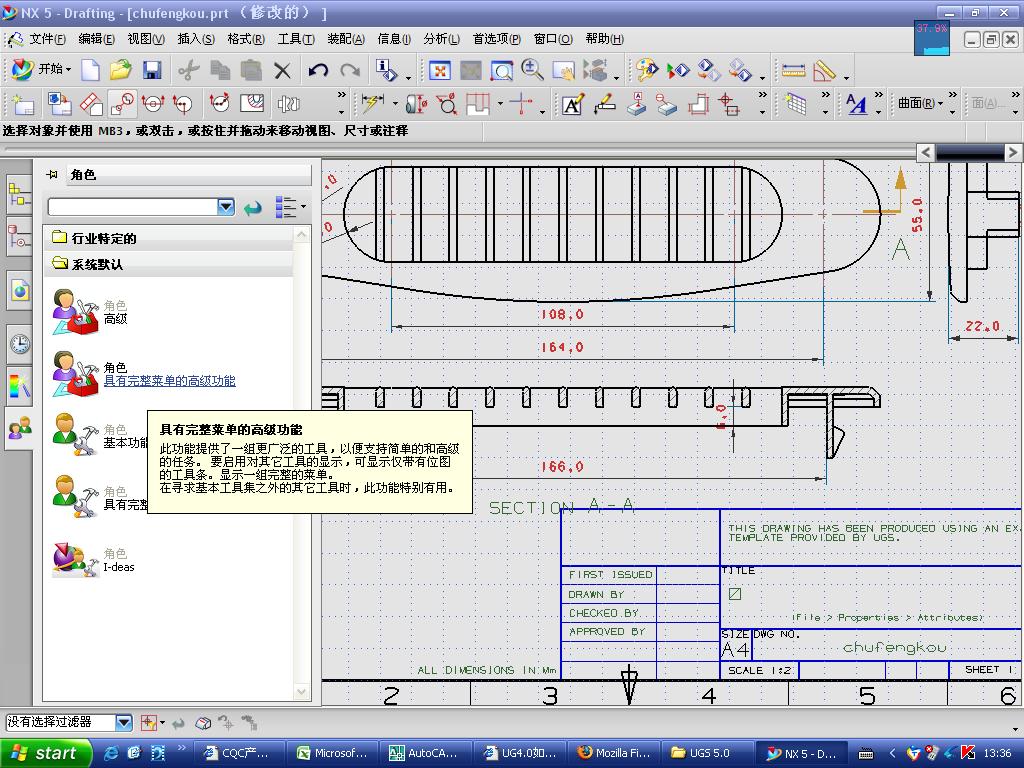Click the Annotation editor 'A' pencil icon
Viewport: 1024px width, 768px height.
coord(572,104)
